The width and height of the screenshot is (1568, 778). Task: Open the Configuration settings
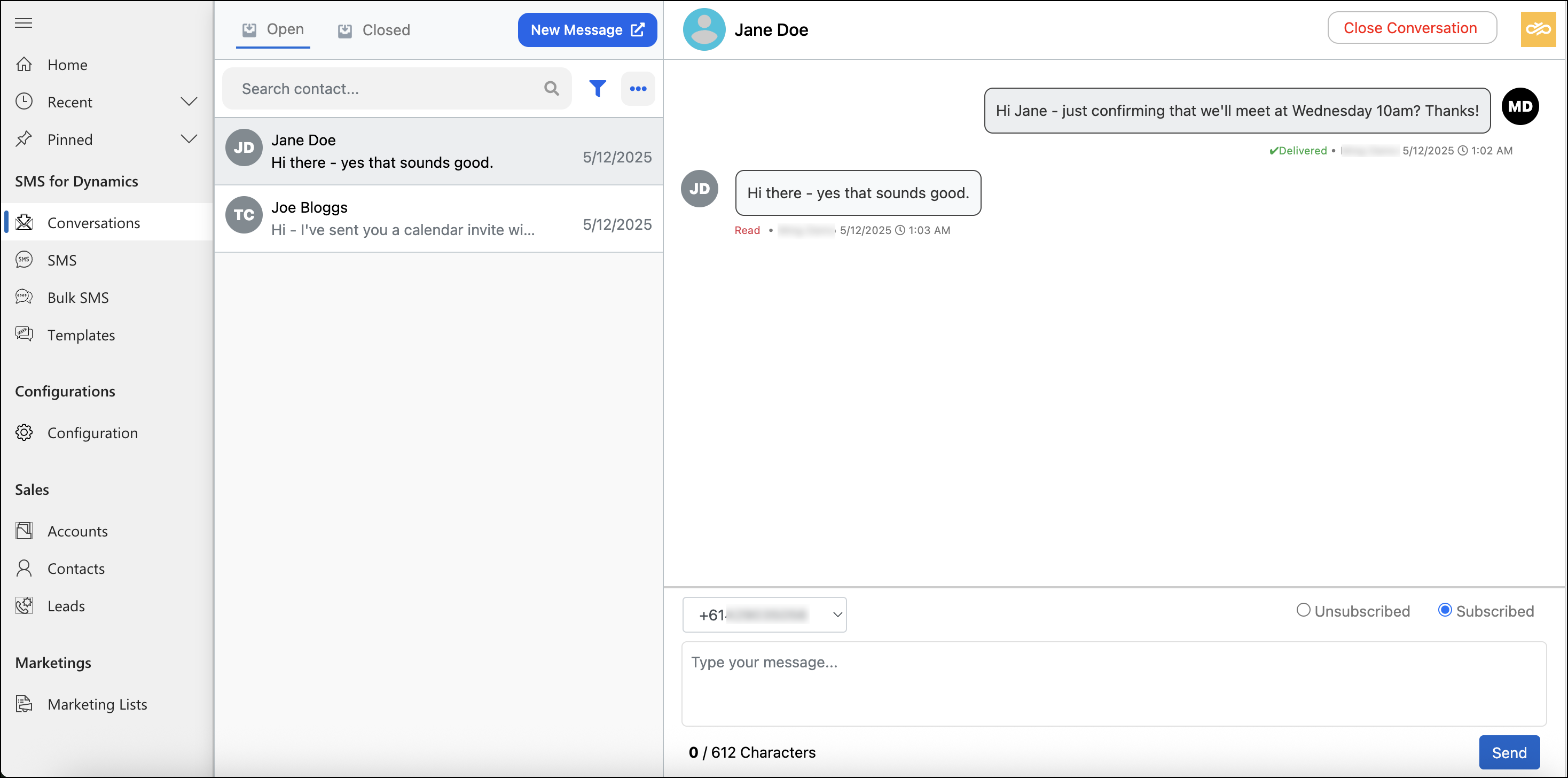click(92, 433)
